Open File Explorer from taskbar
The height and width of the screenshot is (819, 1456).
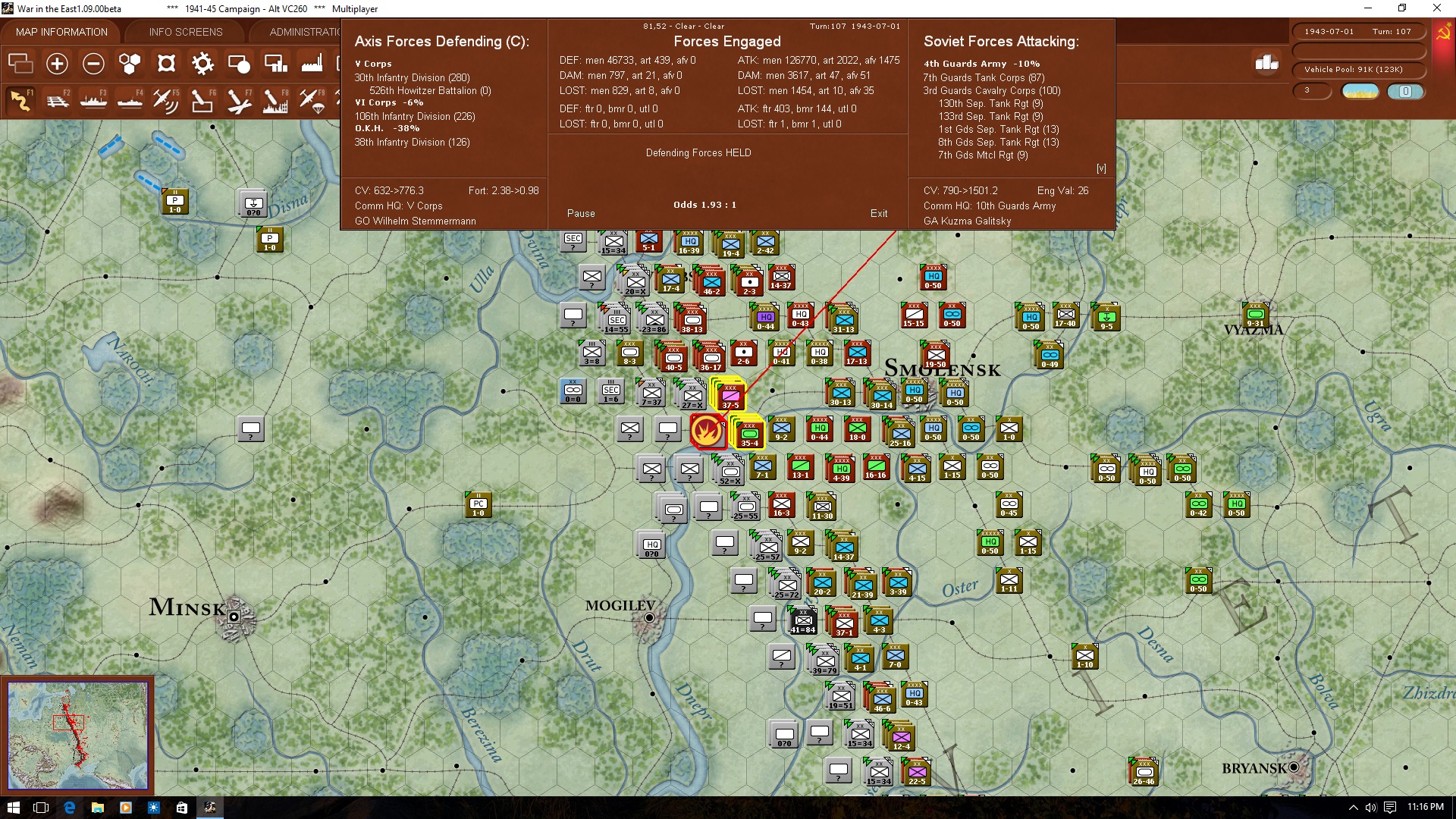coord(98,808)
